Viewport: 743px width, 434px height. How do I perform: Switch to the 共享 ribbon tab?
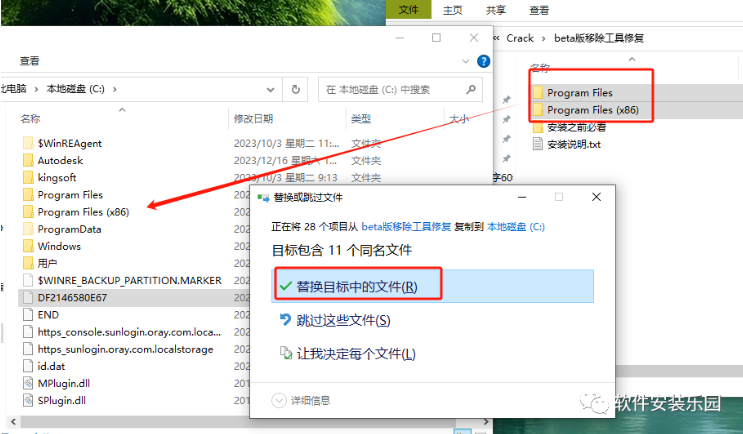pos(496,10)
